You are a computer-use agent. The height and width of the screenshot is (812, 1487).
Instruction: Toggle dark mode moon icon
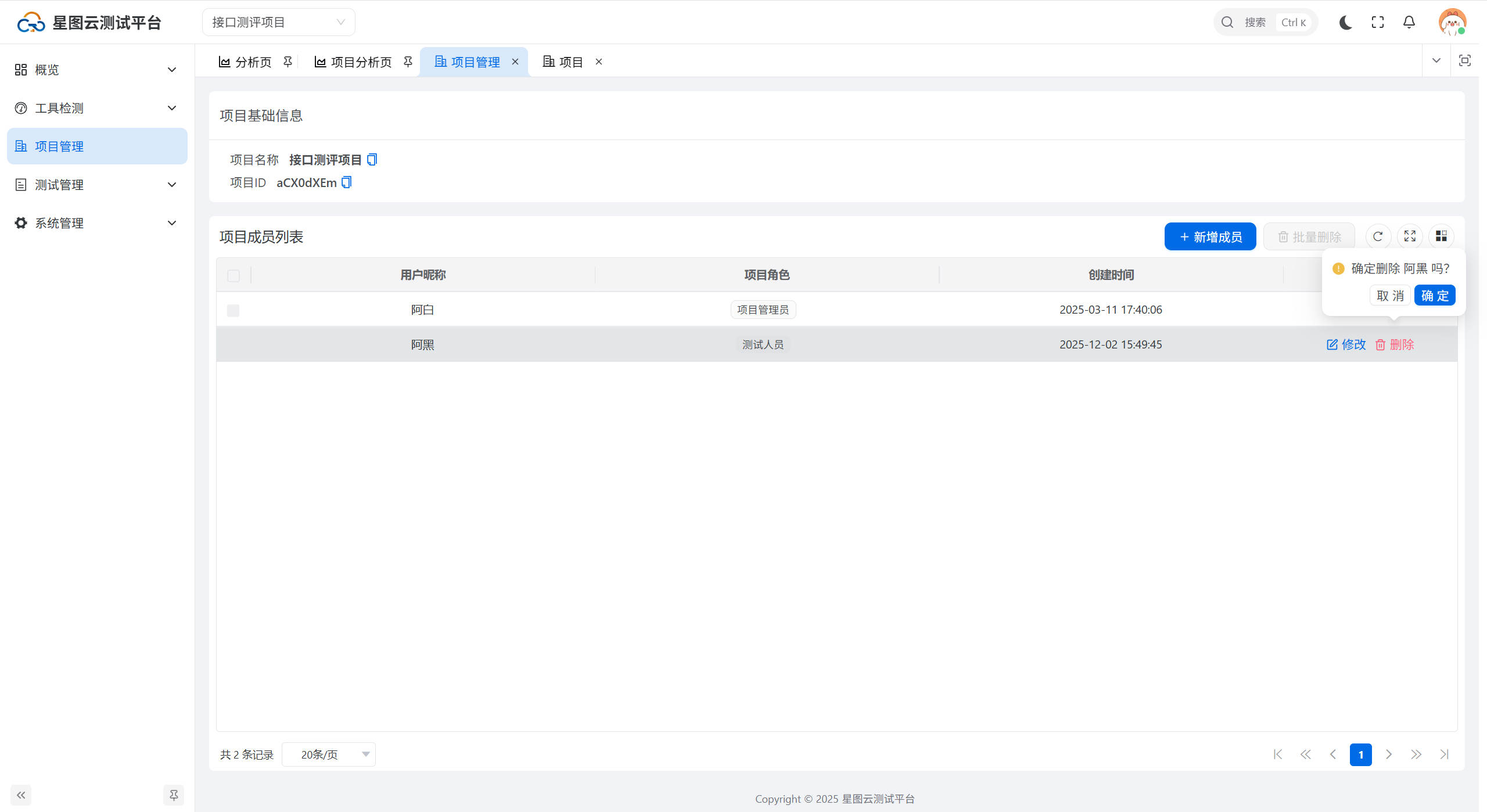1345,22
